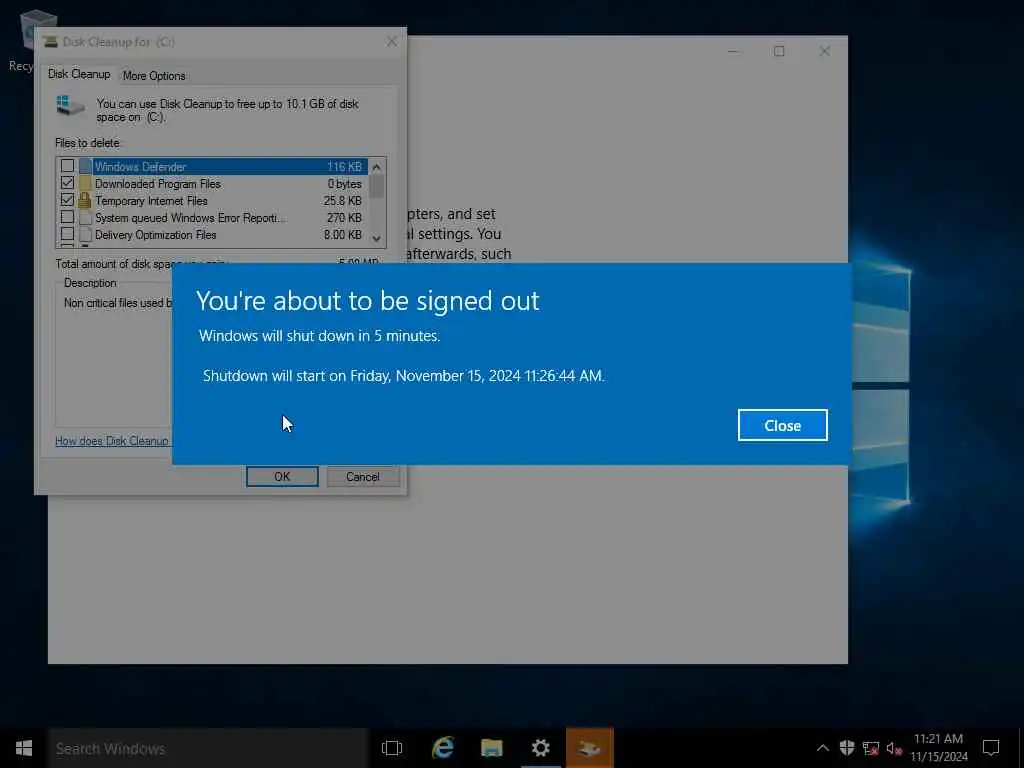
Task: Click the Downloaded Program Files folder icon
Action: pyautogui.click(x=85, y=183)
